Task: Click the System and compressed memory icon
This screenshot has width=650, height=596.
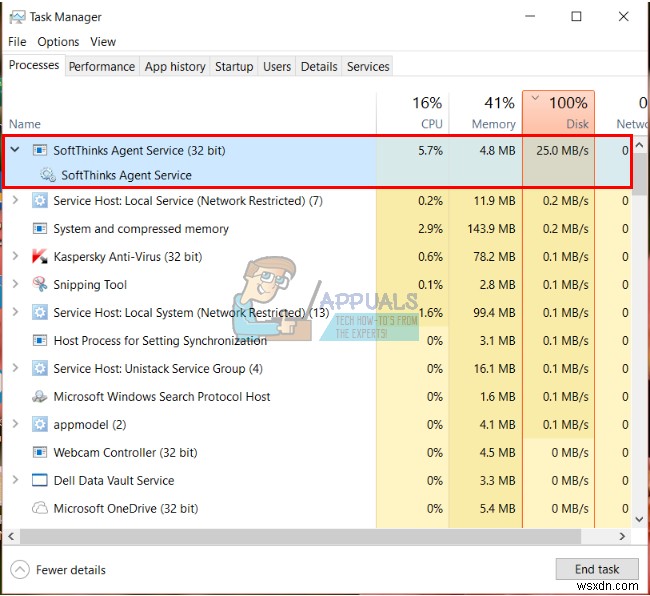Action: pyautogui.click(x=40, y=228)
